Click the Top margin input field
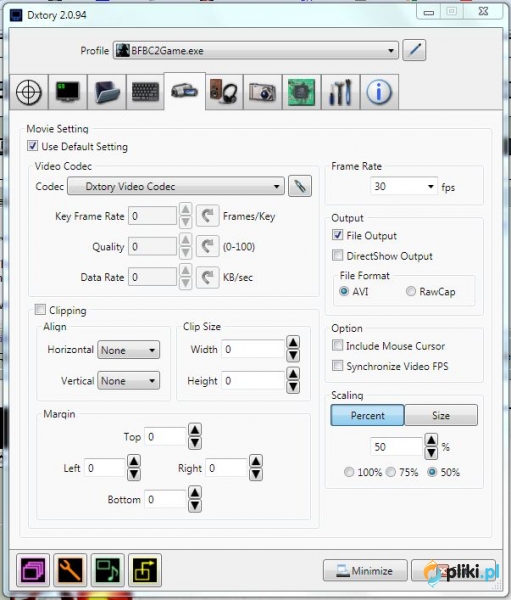This screenshot has width=511, height=600. (165, 436)
